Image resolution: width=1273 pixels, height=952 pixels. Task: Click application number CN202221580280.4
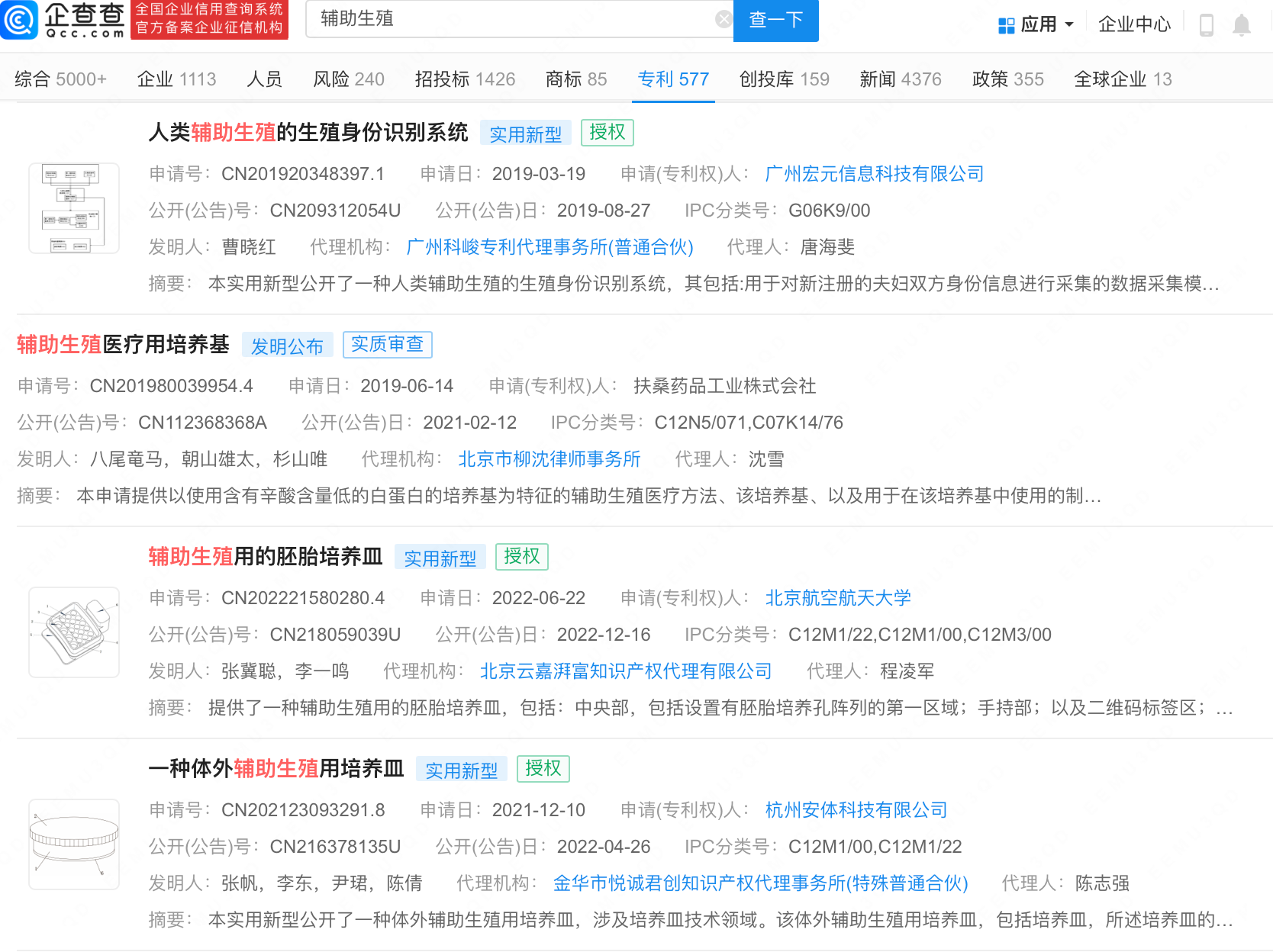click(x=303, y=598)
